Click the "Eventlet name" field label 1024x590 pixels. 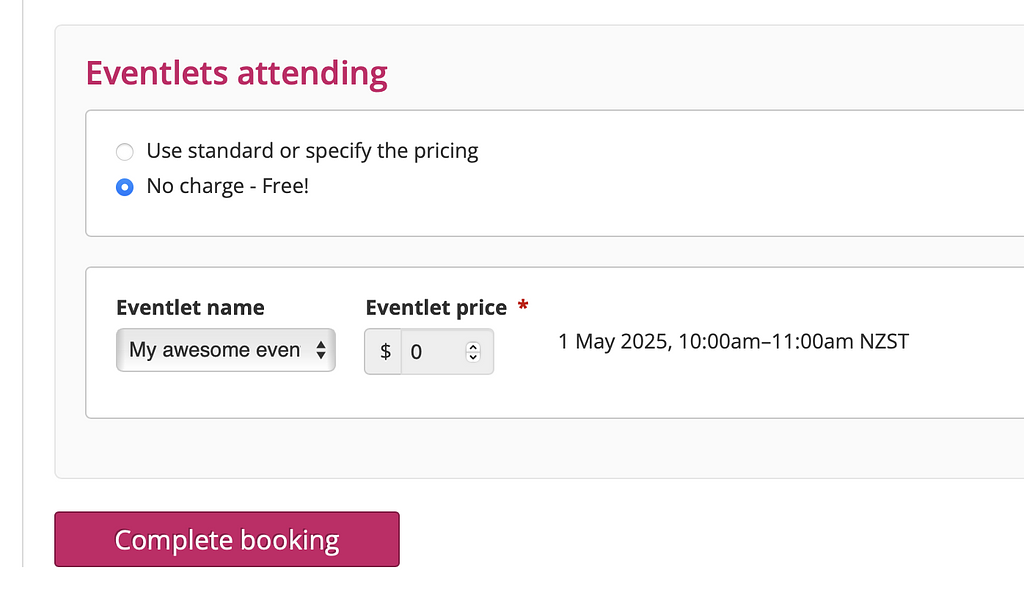(x=190, y=307)
